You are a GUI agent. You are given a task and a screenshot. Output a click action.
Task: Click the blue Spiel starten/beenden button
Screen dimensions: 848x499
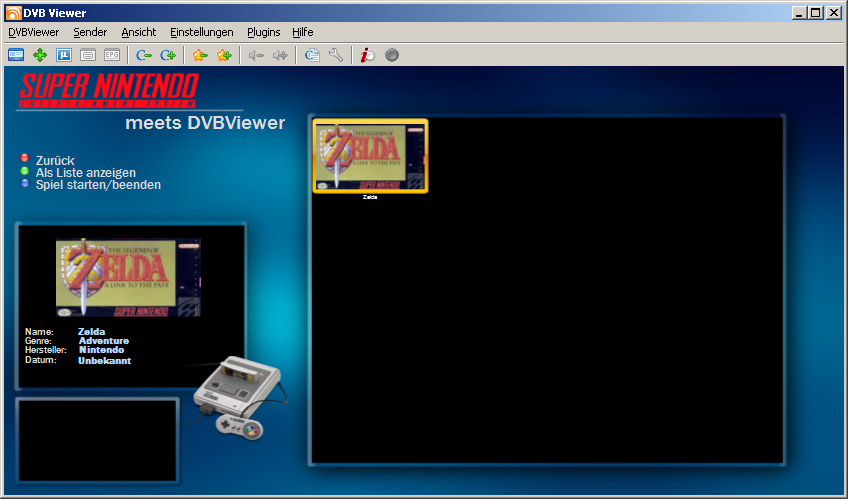[24, 183]
